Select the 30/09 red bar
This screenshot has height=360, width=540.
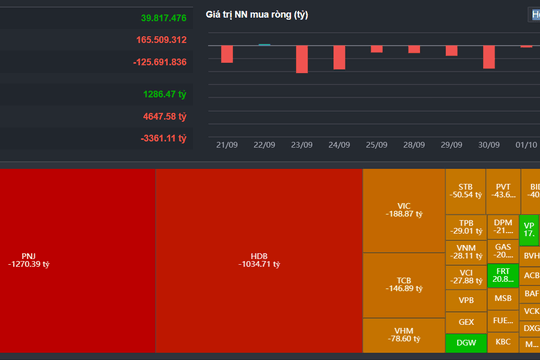point(489,57)
